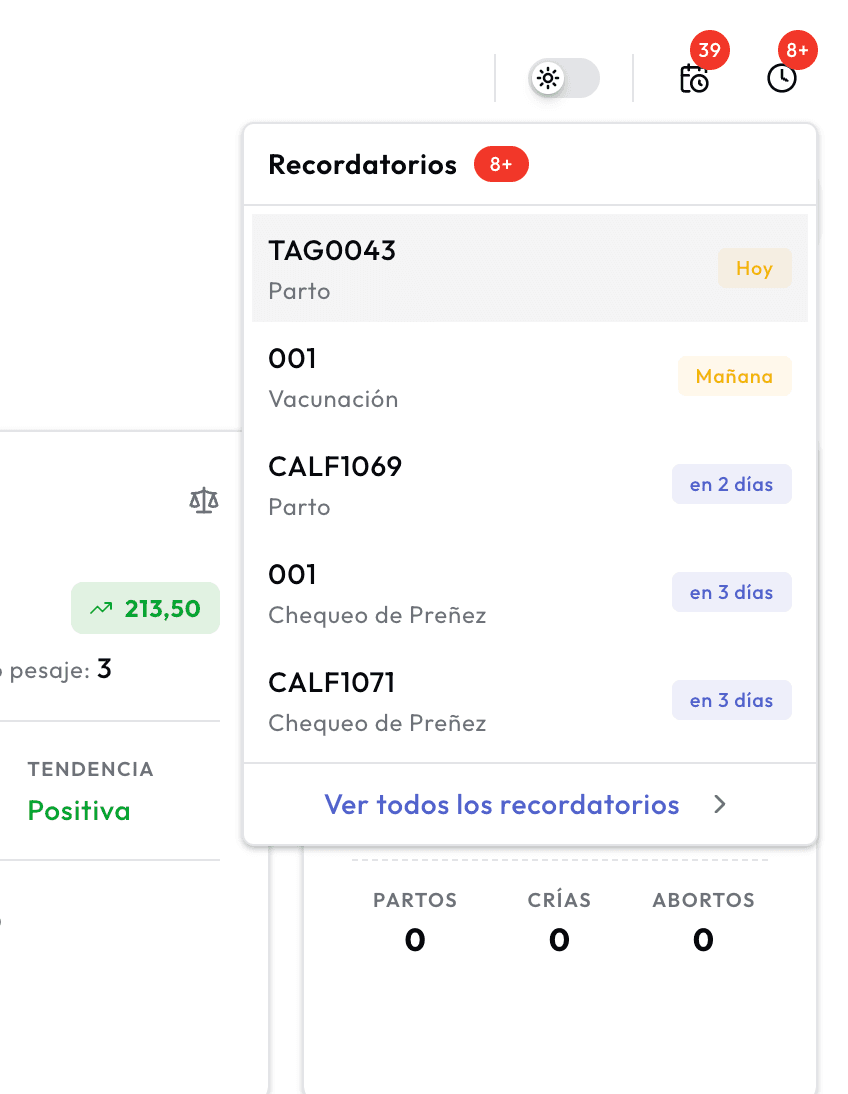The width and height of the screenshot is (848, 1094).
Task: Select the weighing scale icon
Action: click(203, 500)
